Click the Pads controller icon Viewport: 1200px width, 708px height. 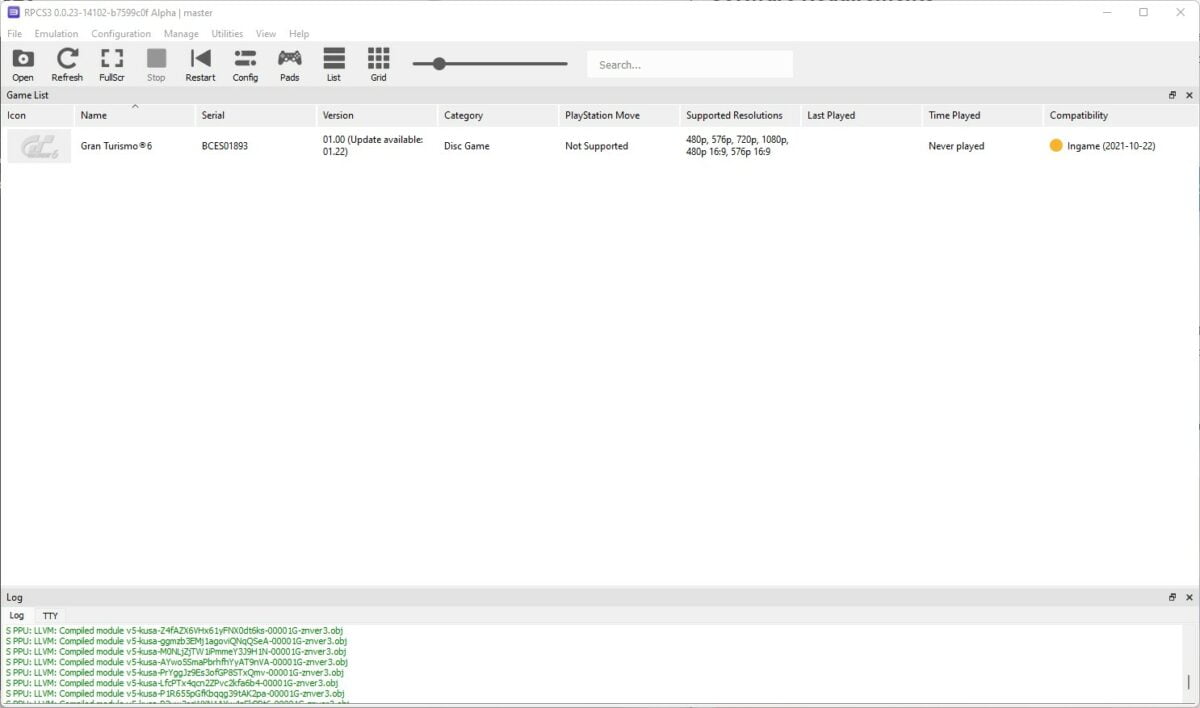(x=289, y=60)
